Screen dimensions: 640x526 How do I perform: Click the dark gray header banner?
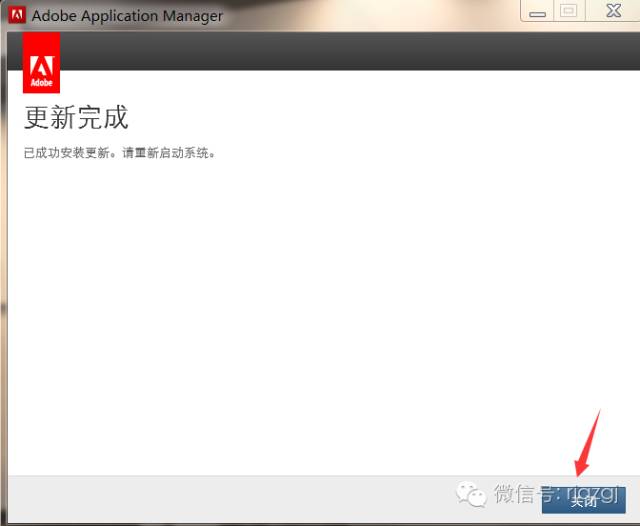[340, 51]
